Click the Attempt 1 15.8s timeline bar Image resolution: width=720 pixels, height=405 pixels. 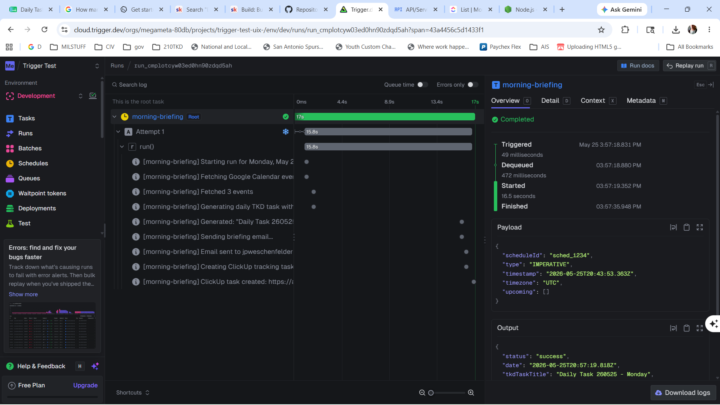click(x=388, y=132)
